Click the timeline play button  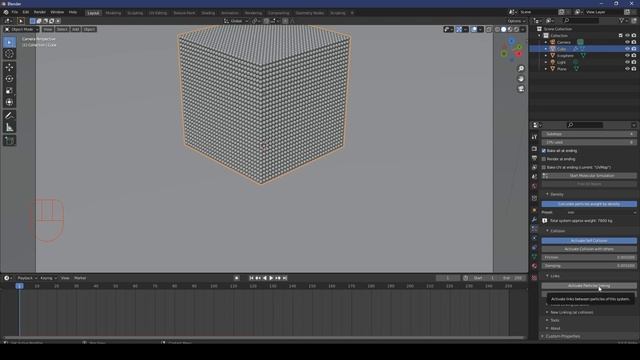point(271,278)
